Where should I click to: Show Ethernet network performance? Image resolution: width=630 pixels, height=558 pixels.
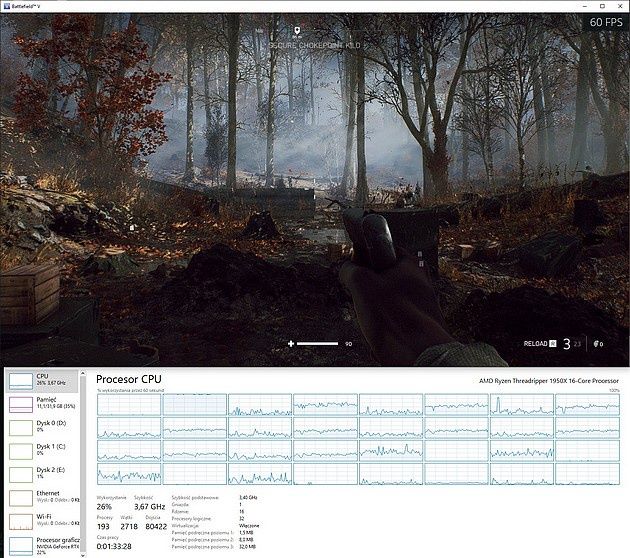coord(42,498)
